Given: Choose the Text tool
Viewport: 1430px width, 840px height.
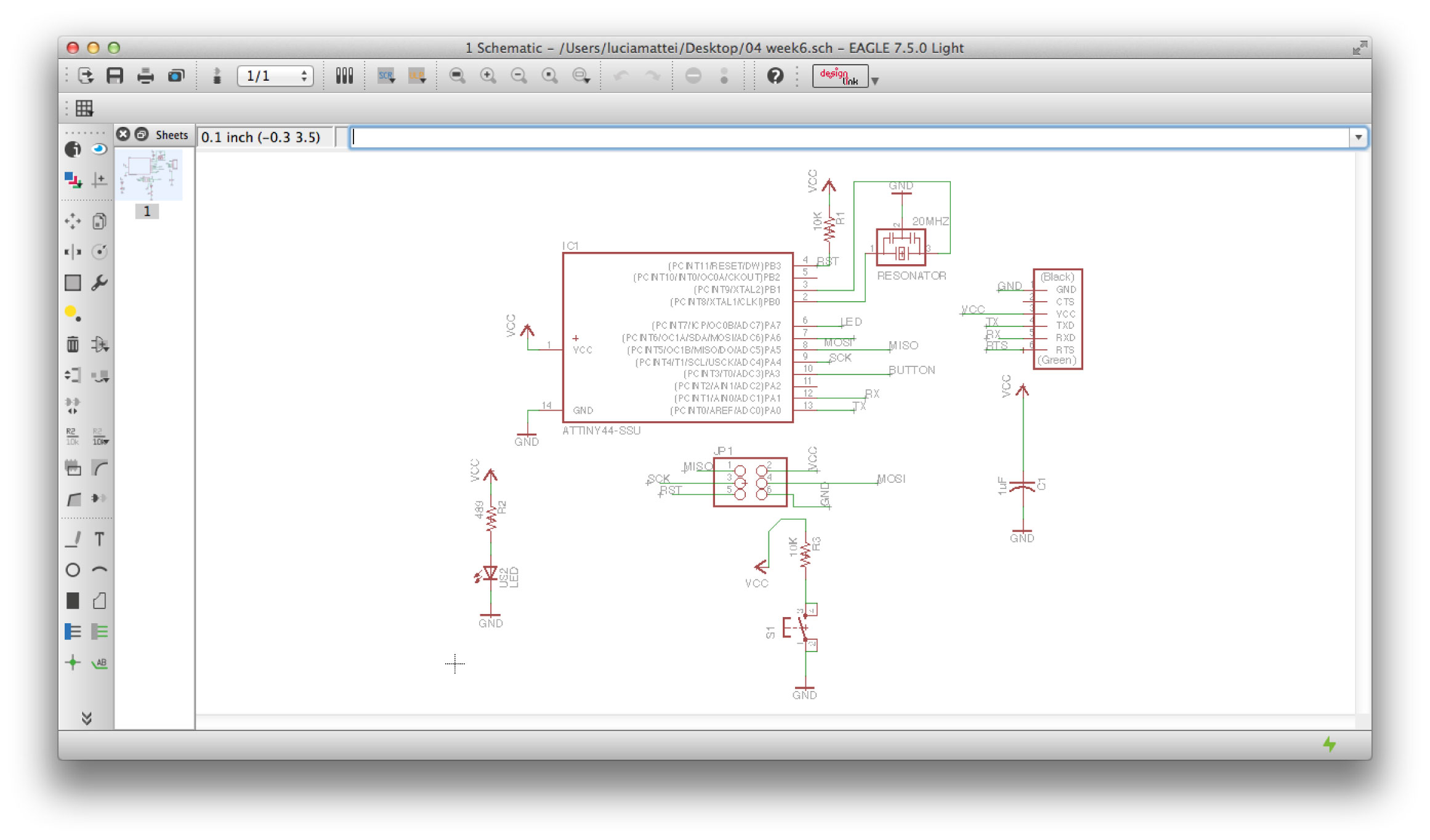Looking at the screenshot, I should (x=99, y=539).
